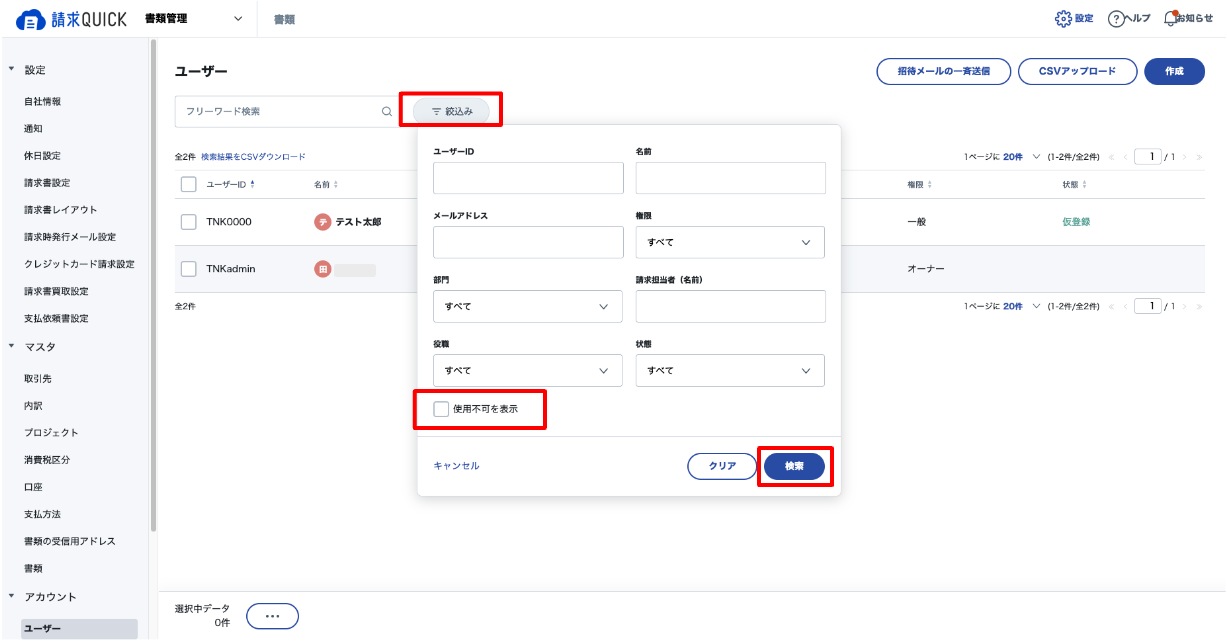The width and height of the screenshot is (1227, 642).
Task: Check the TNK0000 row checkbox
Action: coord(189,222)
